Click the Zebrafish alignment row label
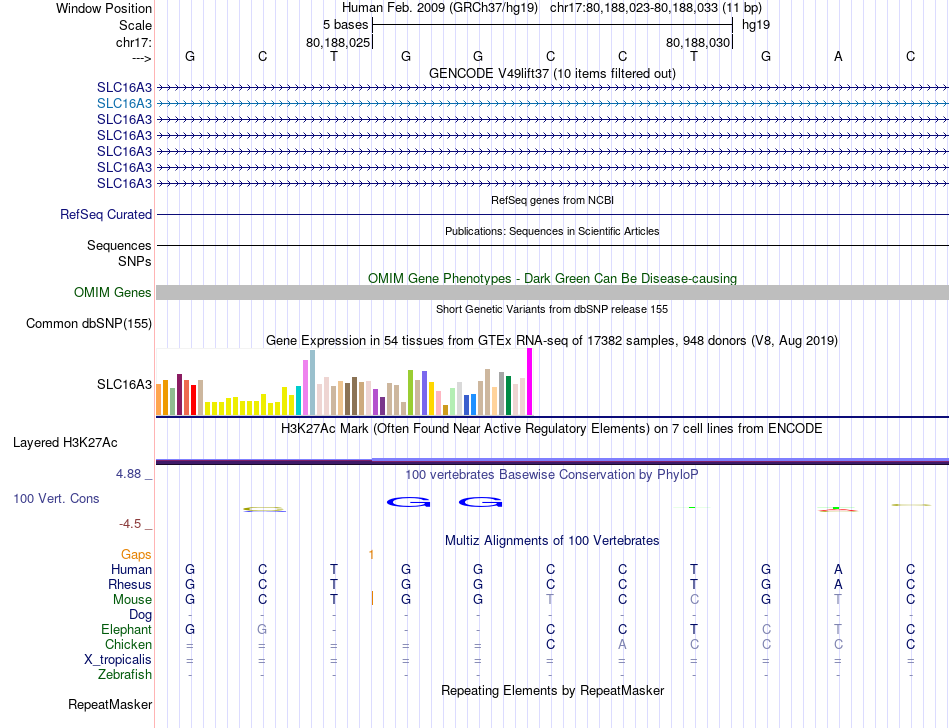950x728 pixels. coord(125,674)
